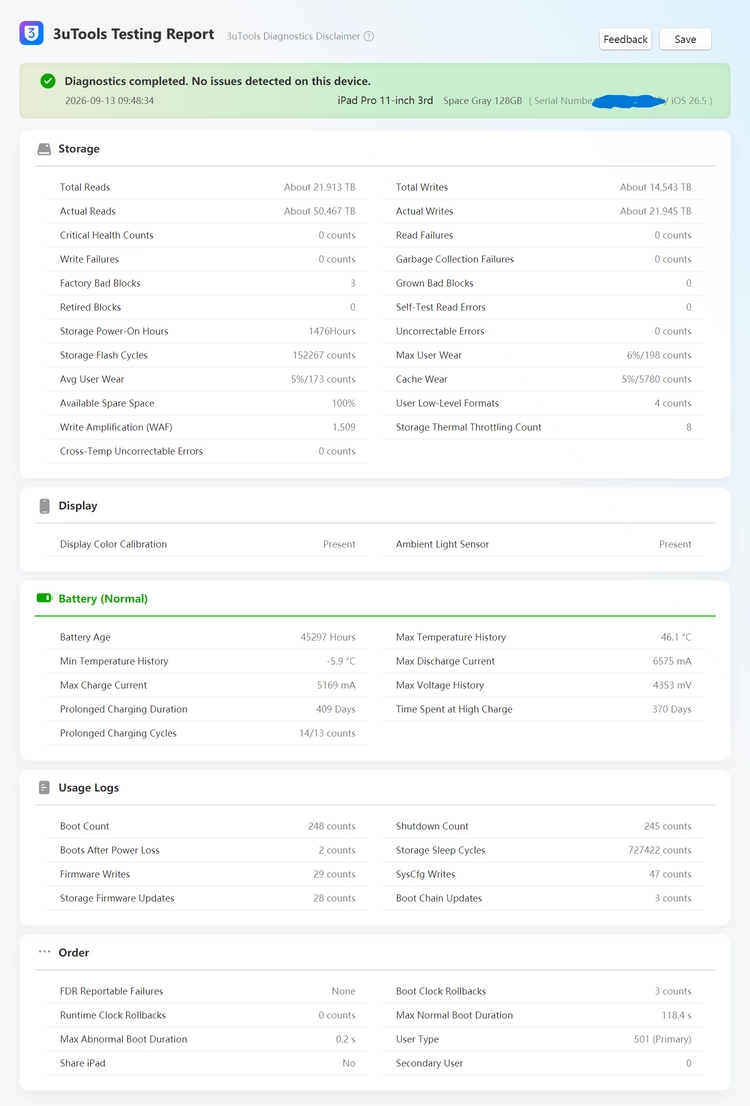Click the iPad Pro 11-inch 3rd text

pos(385,100)
